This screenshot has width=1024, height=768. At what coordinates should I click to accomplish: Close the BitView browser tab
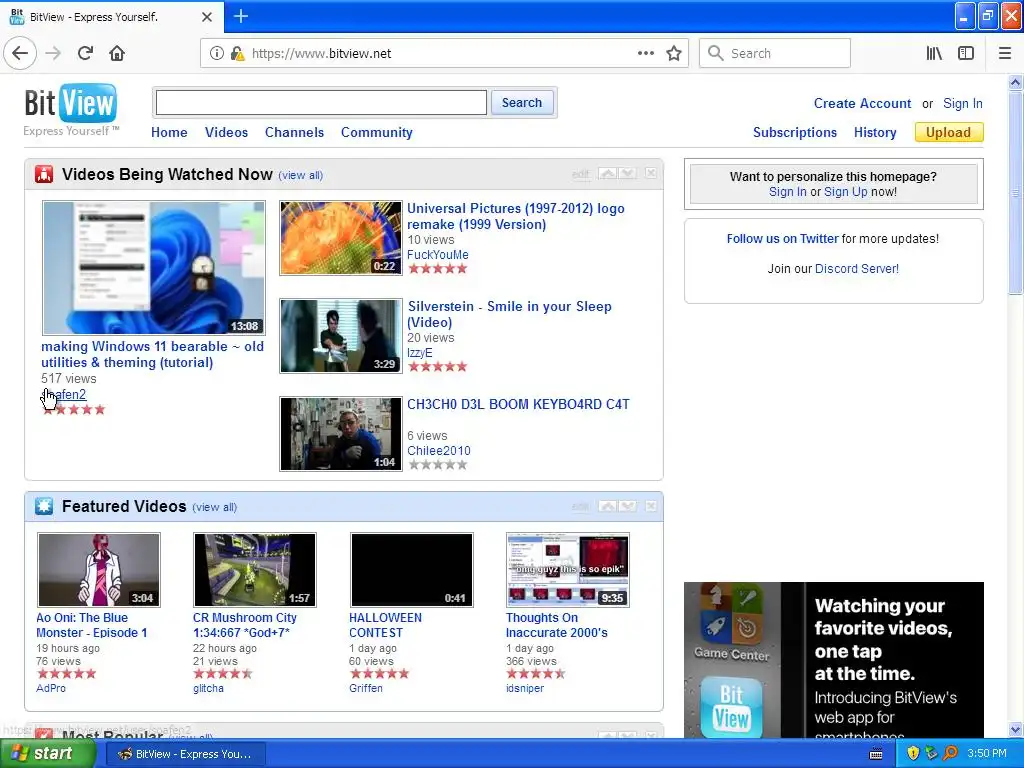tap(207, 17)
